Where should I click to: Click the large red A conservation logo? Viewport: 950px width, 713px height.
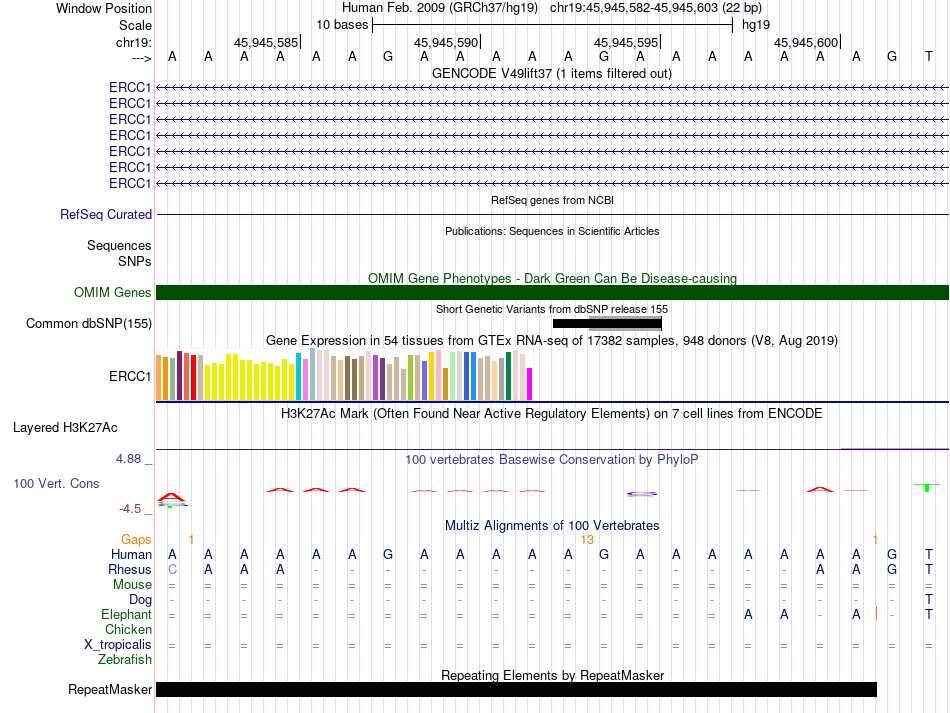pyautogui.click(x=171, y=499)
